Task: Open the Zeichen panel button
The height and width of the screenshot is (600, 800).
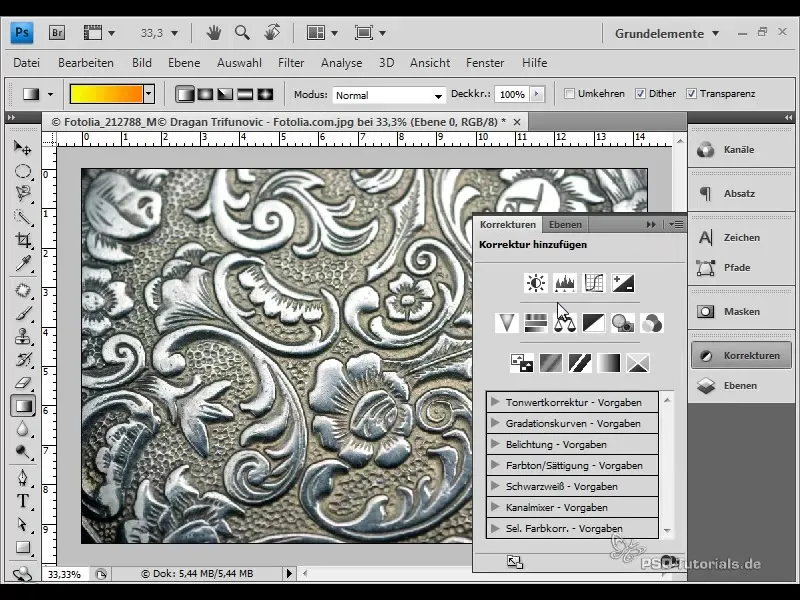Action: click(x=741, y=237)
